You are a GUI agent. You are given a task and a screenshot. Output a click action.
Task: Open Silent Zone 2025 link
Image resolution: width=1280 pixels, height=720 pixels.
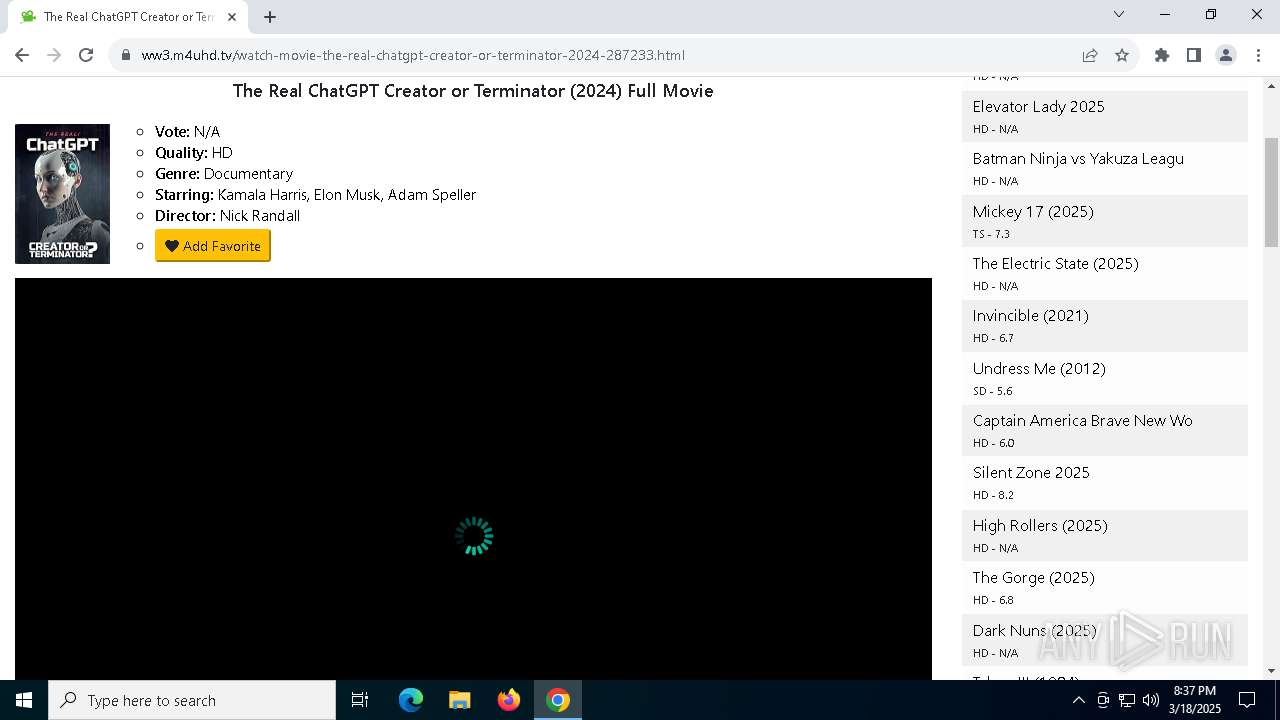(1031, 472)
